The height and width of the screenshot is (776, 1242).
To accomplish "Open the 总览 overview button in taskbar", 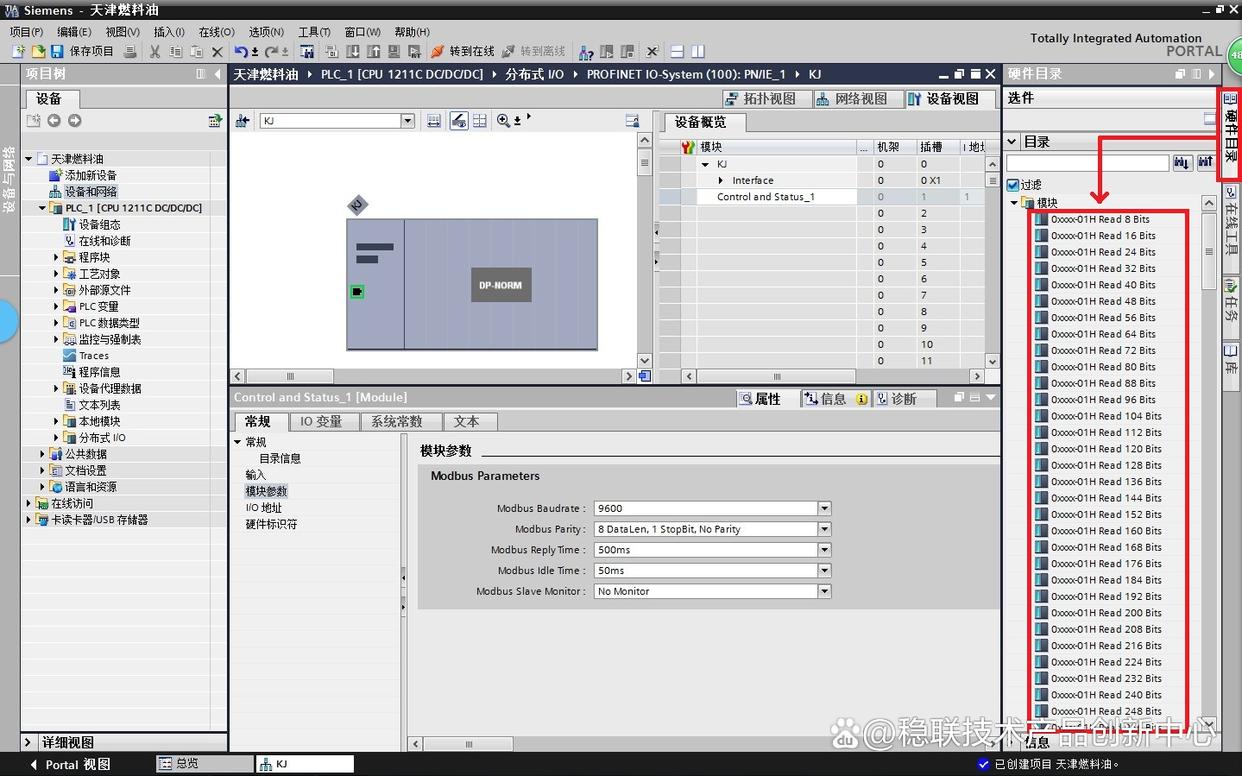I will pyautogui.click(x=204, y=764).
